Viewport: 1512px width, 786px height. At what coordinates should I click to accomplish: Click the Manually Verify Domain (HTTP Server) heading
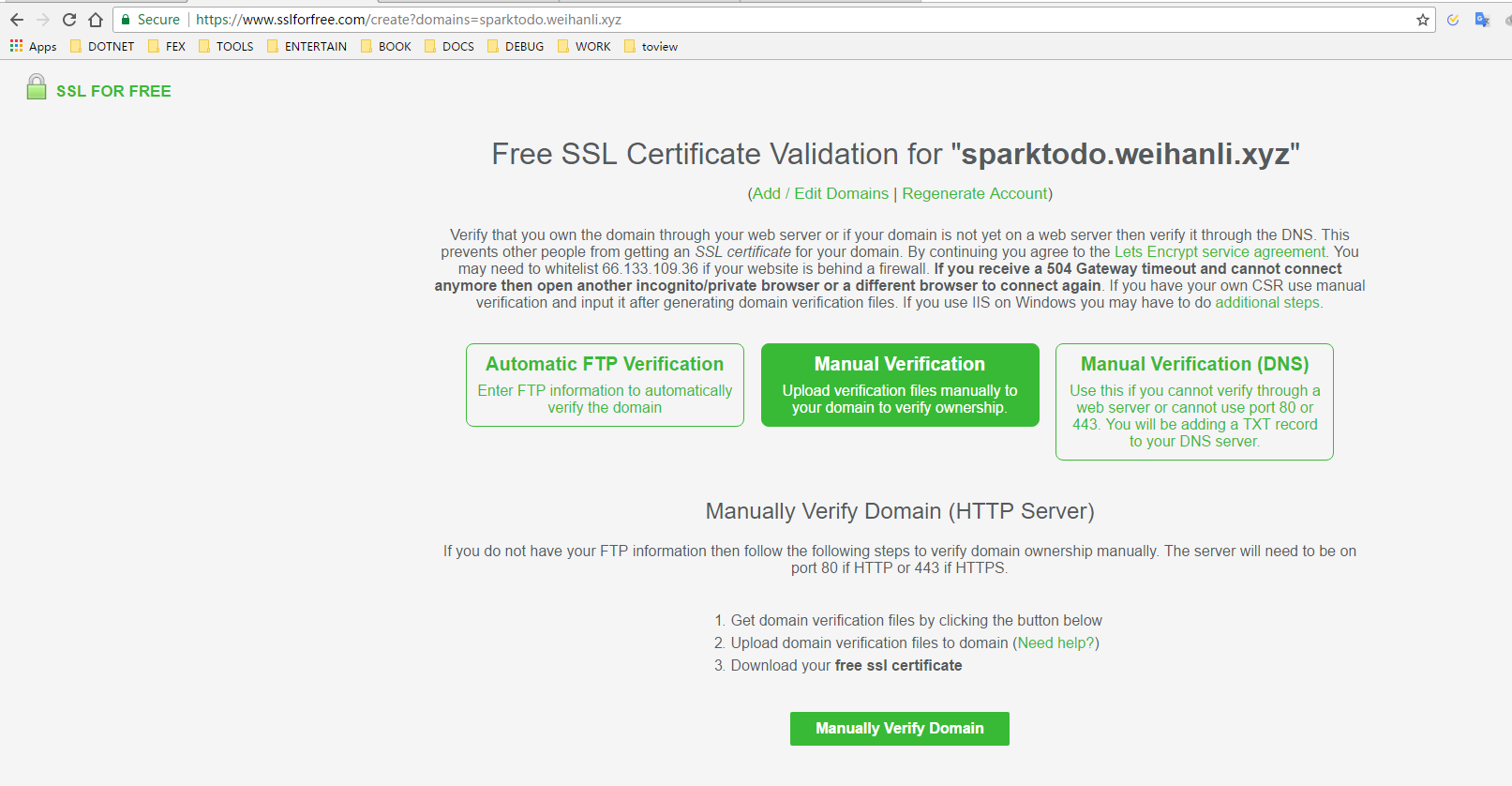pyautogui.click(x=900, y=511)
